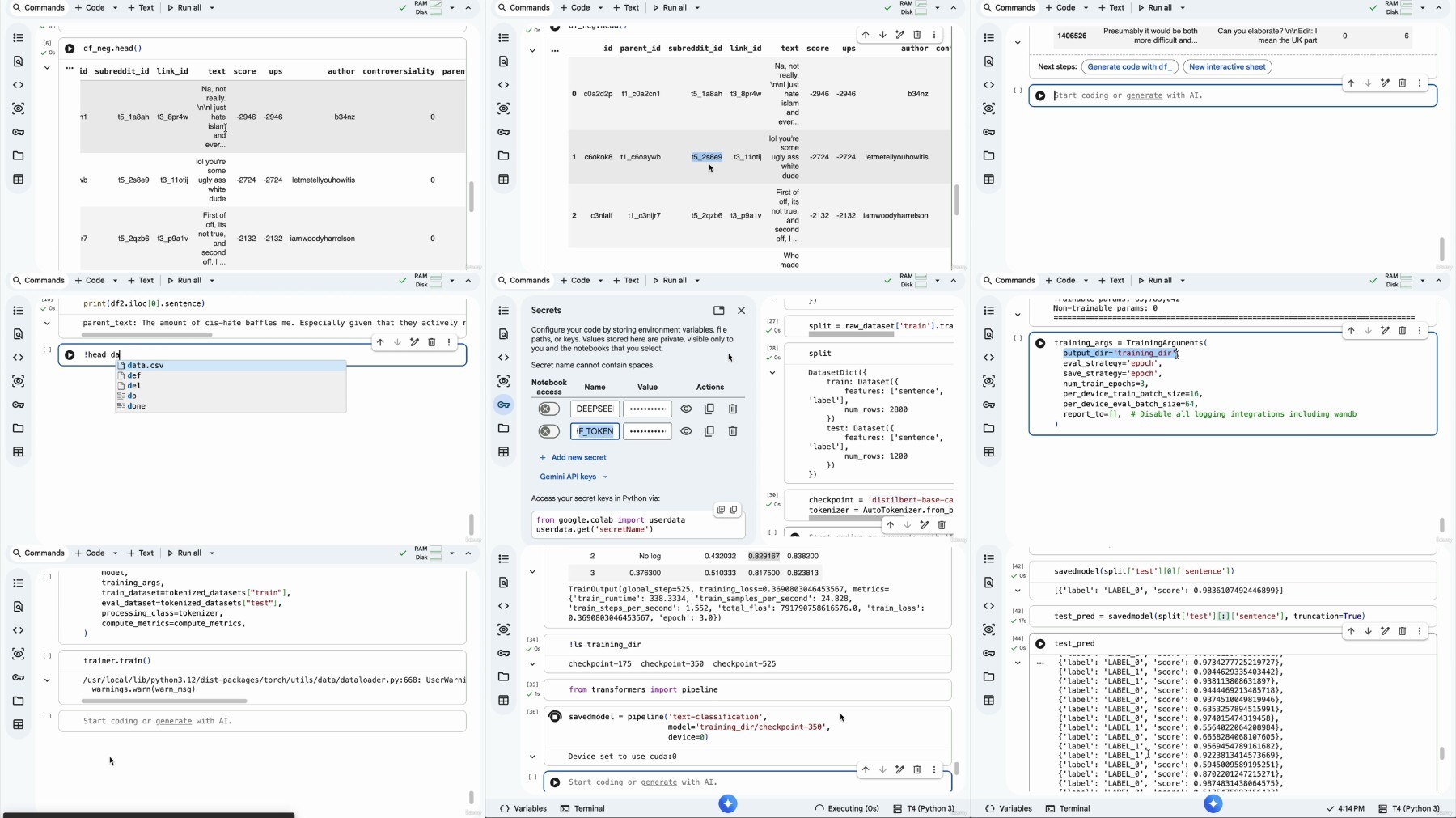Screen dimensions: 1456x818
Task: Click run button on the test_pred cell
Action: pyautogui.click(x=1040, y=644)
